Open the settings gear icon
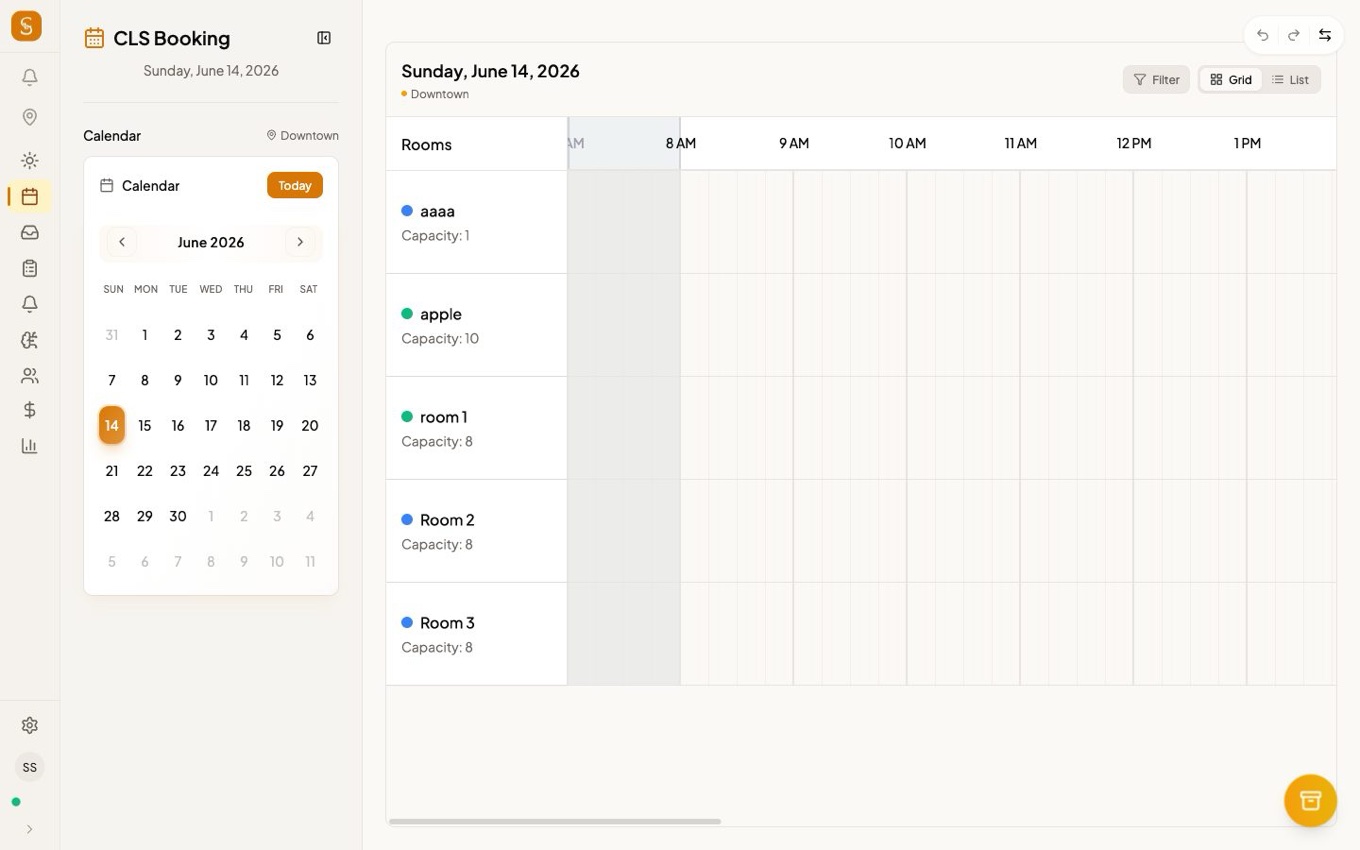The width and height of the screenshot is (1360, 850). 30,725
